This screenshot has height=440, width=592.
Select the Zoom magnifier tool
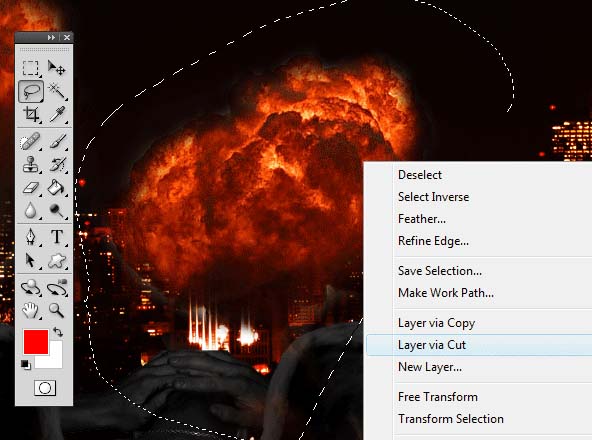pyautogui.click(x=56, y=310)
